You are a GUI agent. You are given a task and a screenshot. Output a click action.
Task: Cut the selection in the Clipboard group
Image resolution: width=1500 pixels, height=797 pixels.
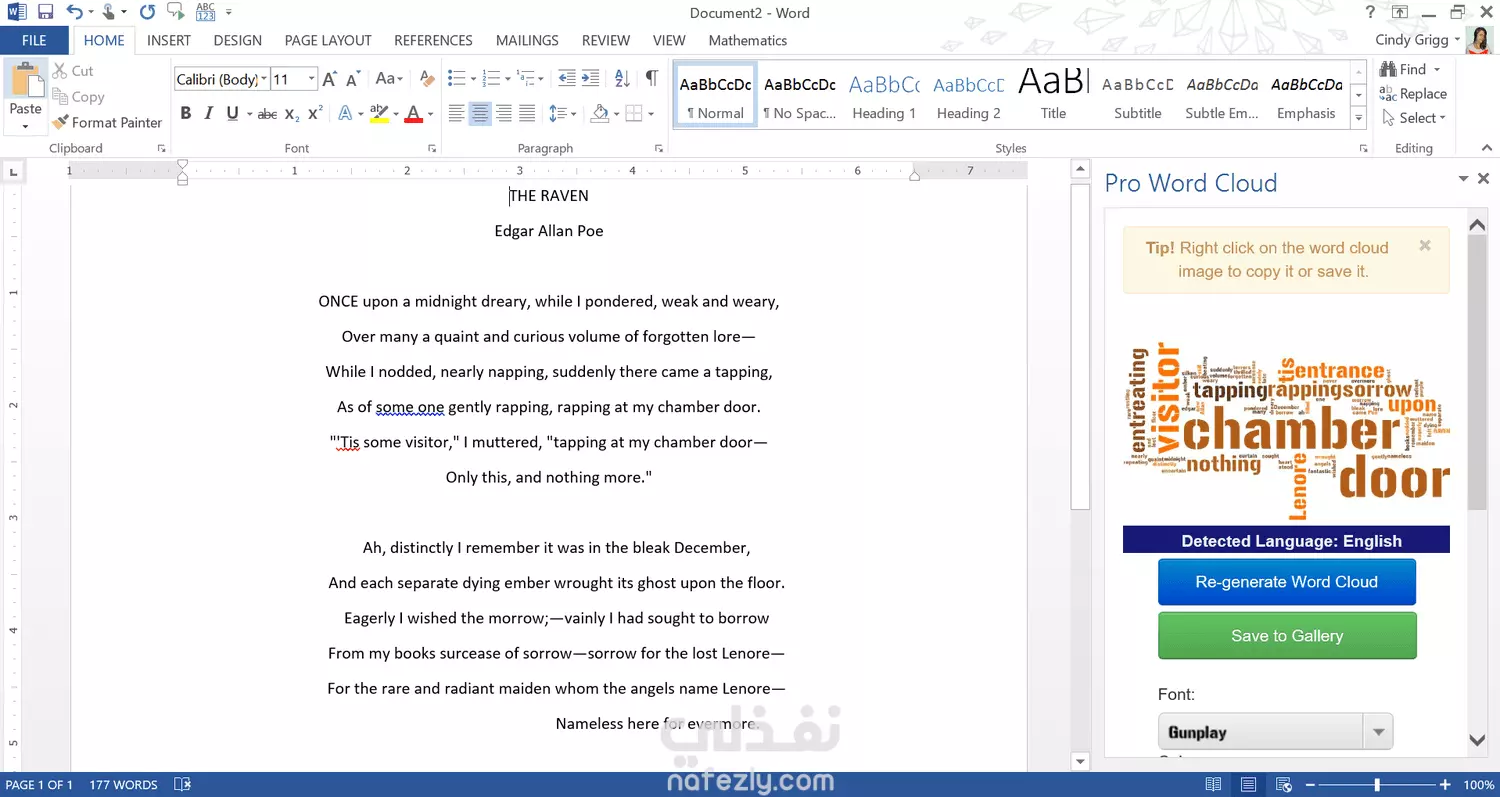click(x=73, y=71)
